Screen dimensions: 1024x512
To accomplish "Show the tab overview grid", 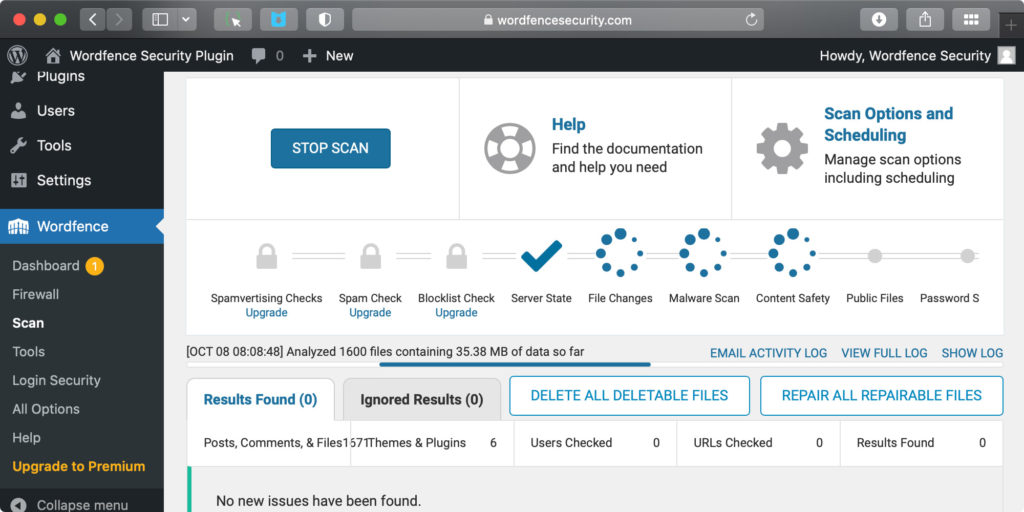I will (971, 20).
